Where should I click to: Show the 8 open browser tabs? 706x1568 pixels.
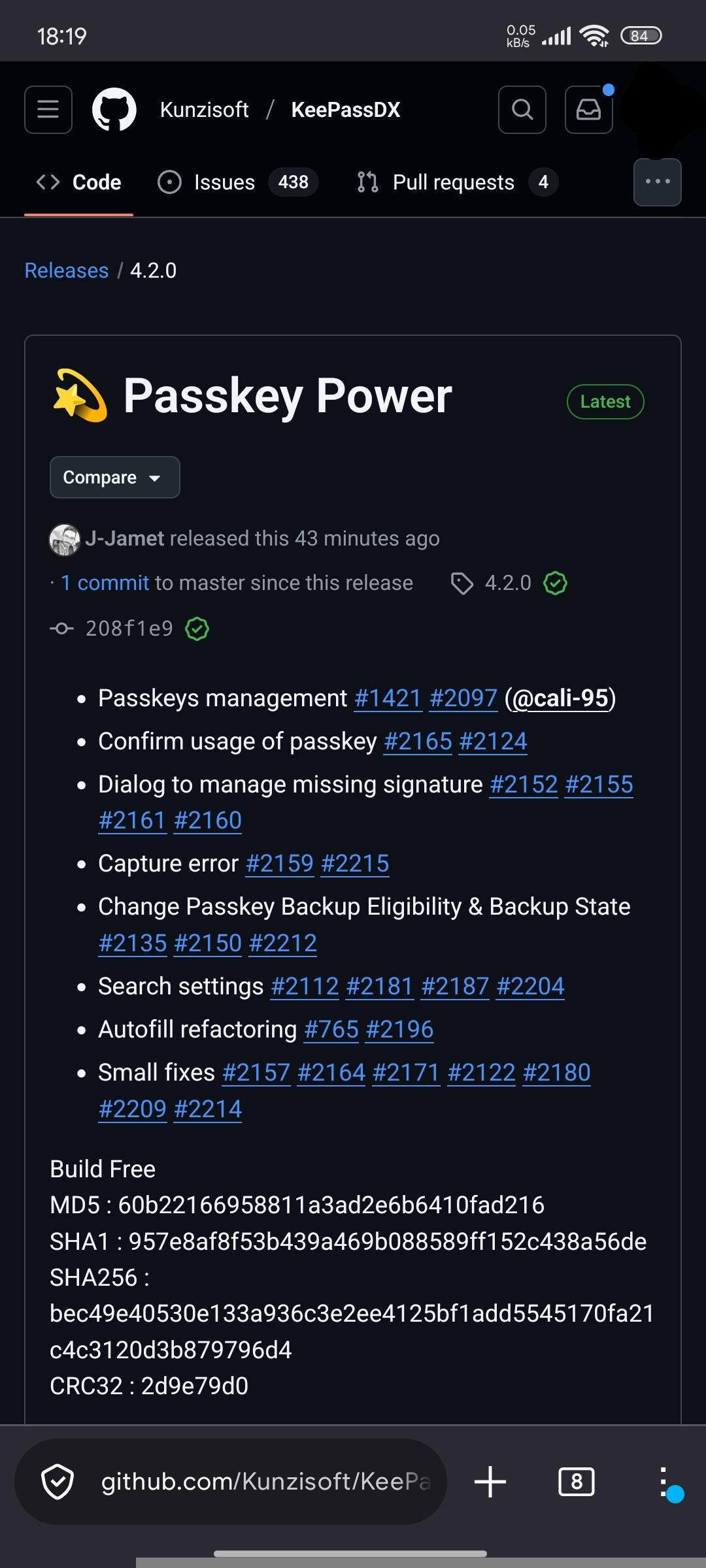[x=576, y=1481]
